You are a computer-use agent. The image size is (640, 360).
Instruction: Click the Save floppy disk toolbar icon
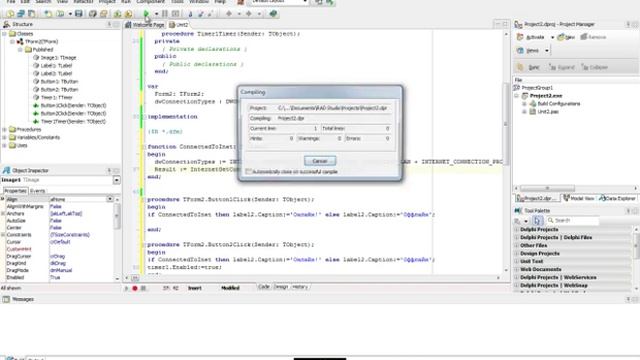pyautogui.click(x=79, y=13)
